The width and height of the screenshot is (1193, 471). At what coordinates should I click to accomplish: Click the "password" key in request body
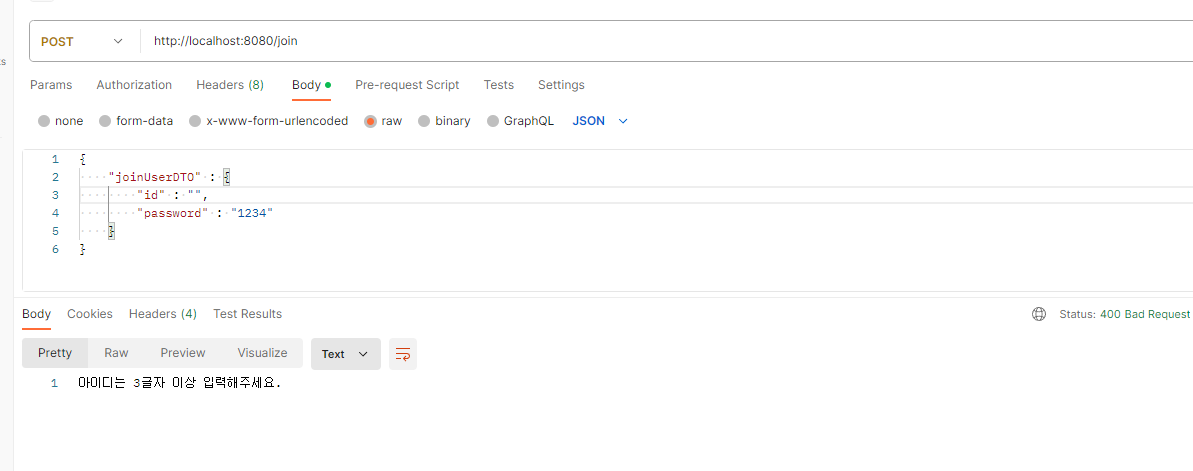click(173, 213)
